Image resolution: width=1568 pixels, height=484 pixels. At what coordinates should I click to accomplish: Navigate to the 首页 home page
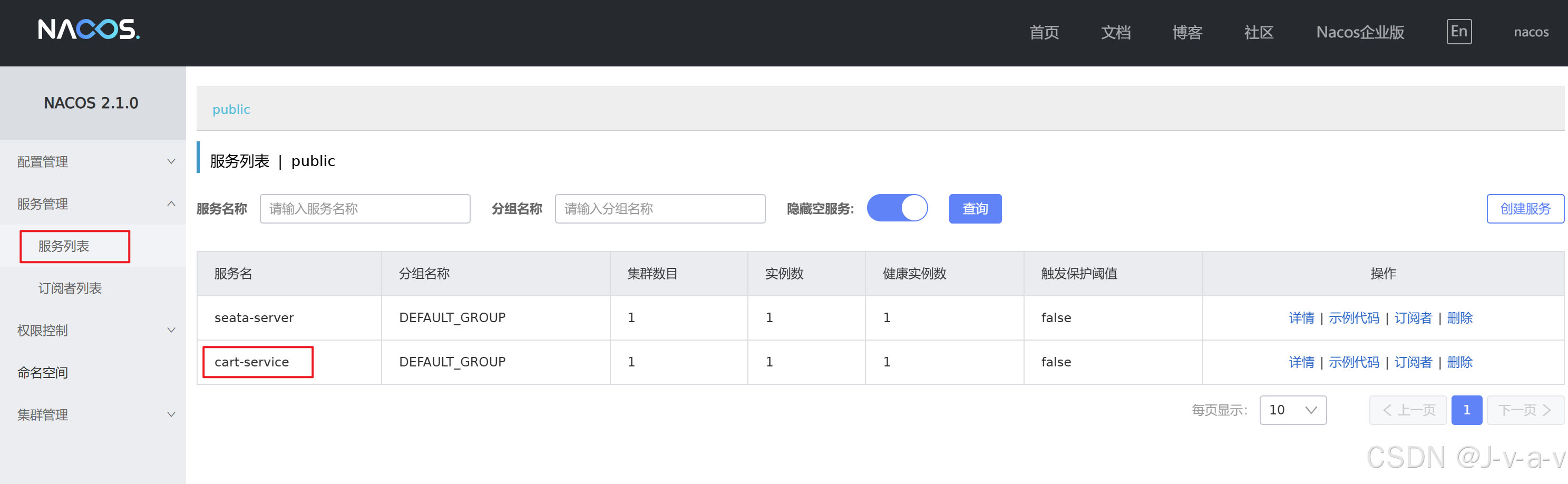pos(1044,32)
